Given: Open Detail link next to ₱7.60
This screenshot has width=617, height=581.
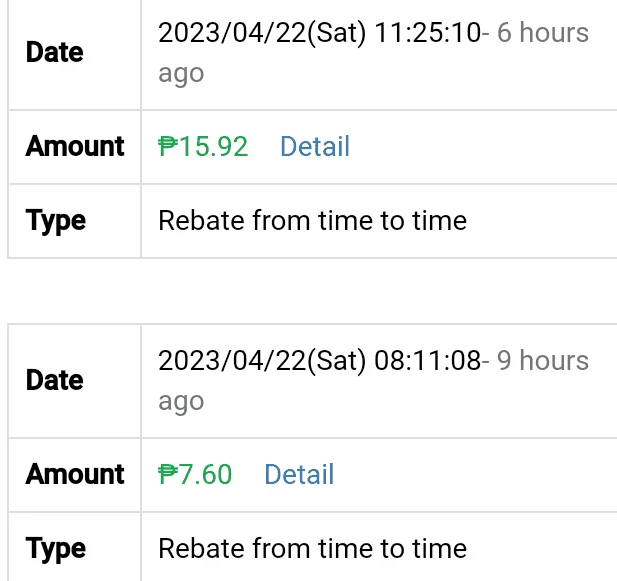Looking at the screenshot, I should click(299, 474).
